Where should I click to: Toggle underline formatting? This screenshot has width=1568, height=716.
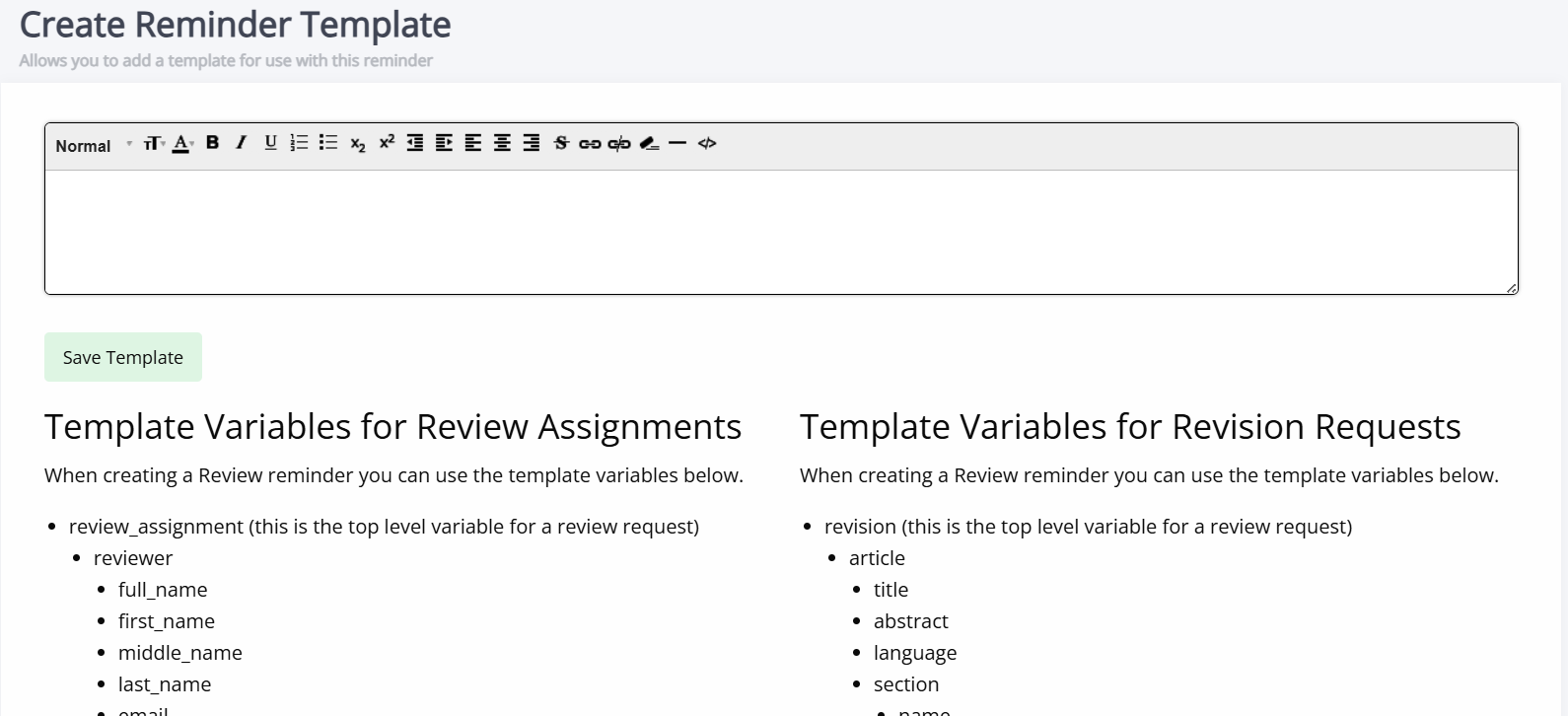[x=270, y=143]
